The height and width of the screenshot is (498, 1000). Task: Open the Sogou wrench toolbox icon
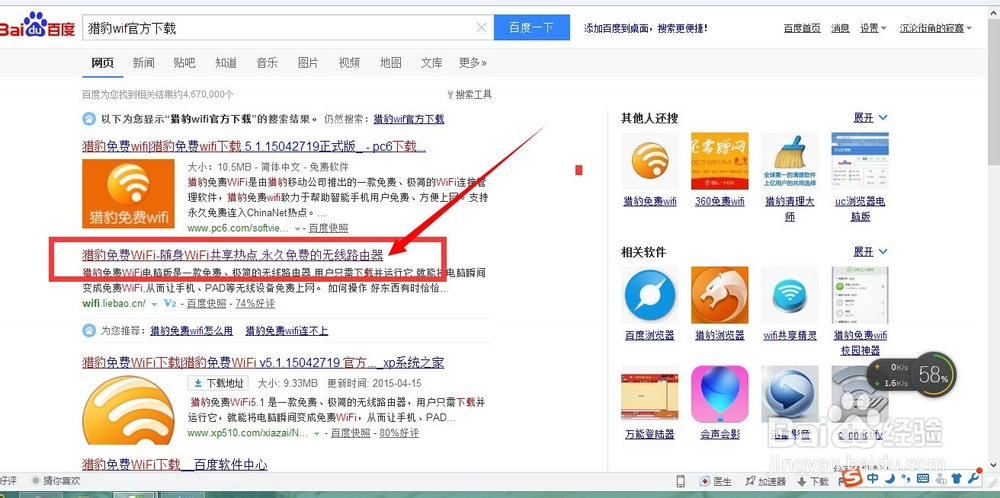tap(973, 478)
